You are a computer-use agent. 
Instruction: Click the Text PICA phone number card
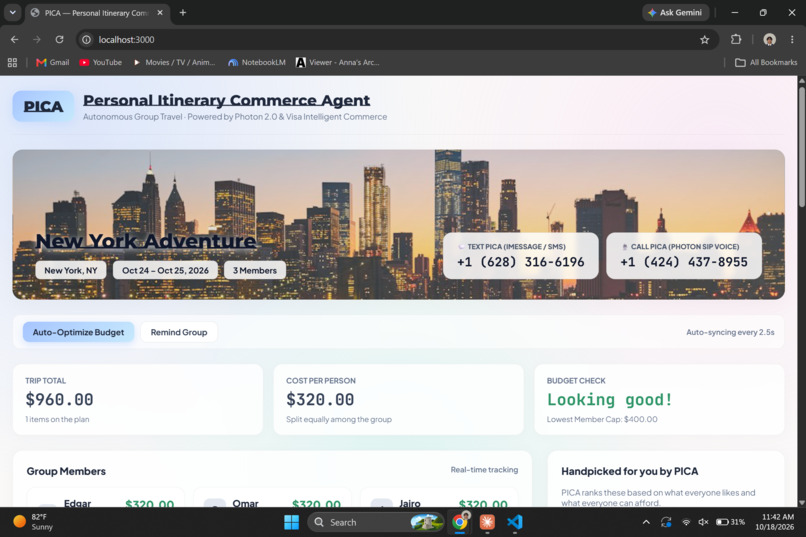[x=521, y=256]
